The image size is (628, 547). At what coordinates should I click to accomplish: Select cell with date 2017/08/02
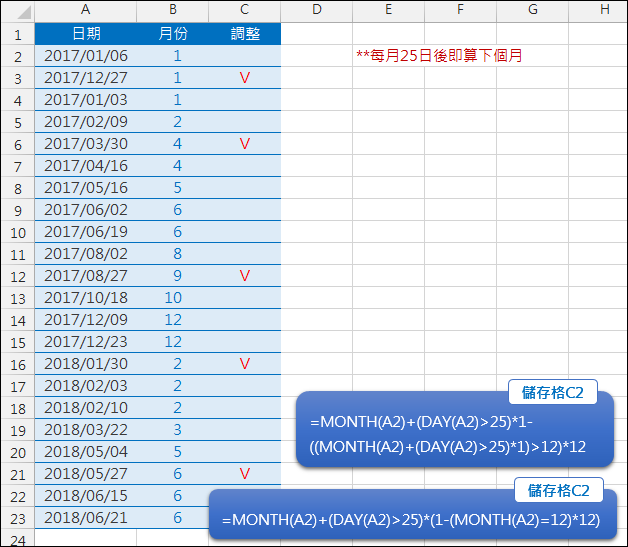click(86, 254)
